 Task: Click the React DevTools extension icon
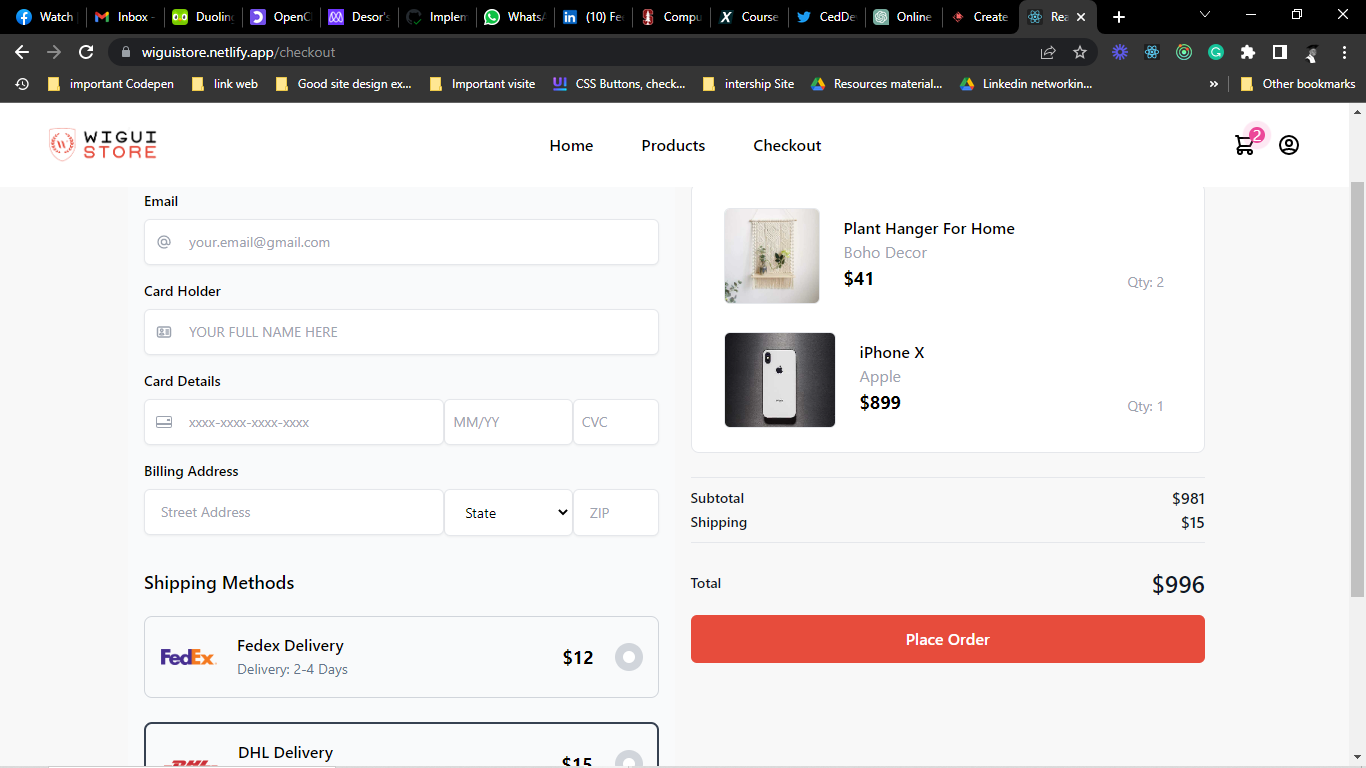[1152, 52]
